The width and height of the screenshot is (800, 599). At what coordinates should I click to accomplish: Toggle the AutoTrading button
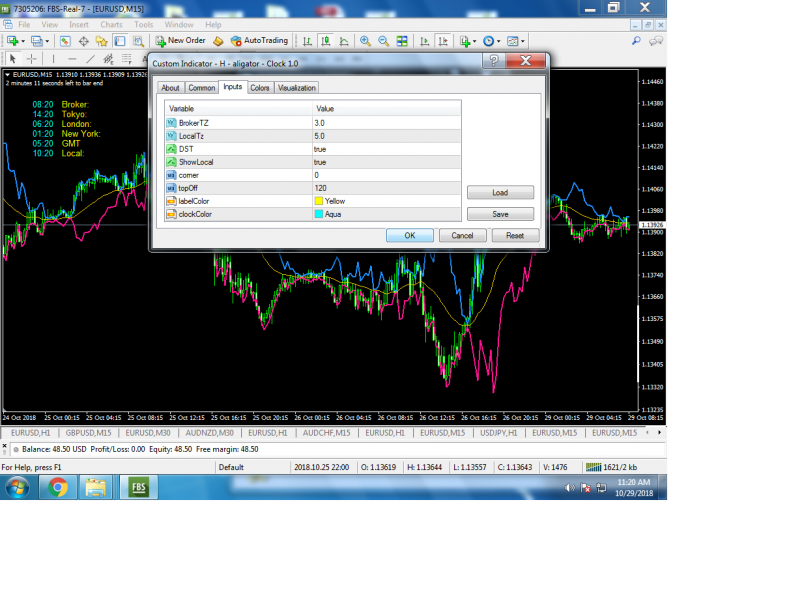[x=259, y=41]
